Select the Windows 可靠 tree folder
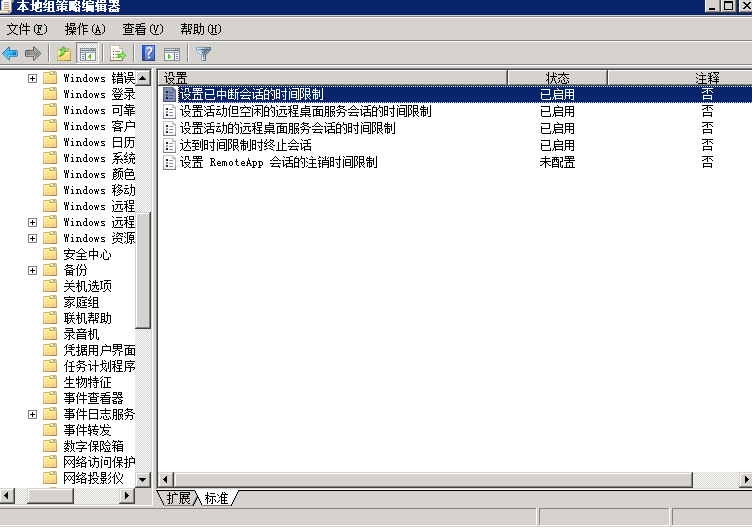This screenshot has width=752, height=527. 99,110
